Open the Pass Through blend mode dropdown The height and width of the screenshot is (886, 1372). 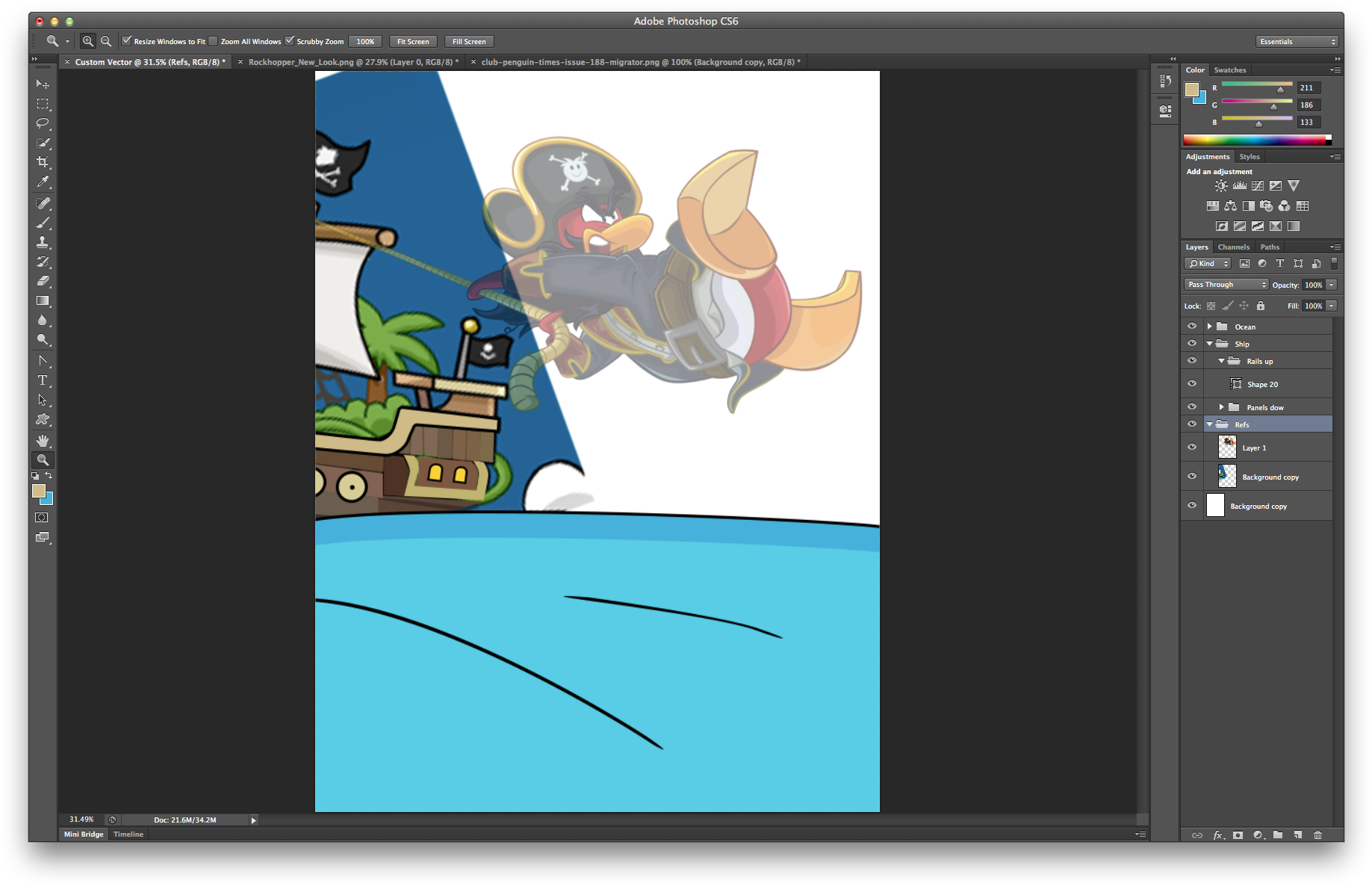(1226, 285)
